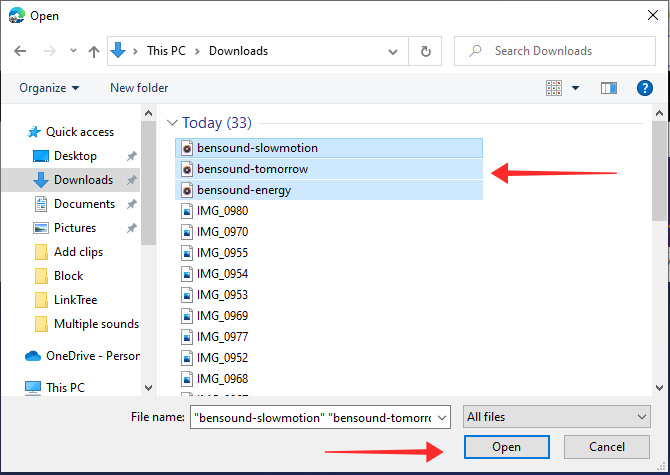Select the IMG_0980 file
The image size is (670, 475).
pos(222,211)
